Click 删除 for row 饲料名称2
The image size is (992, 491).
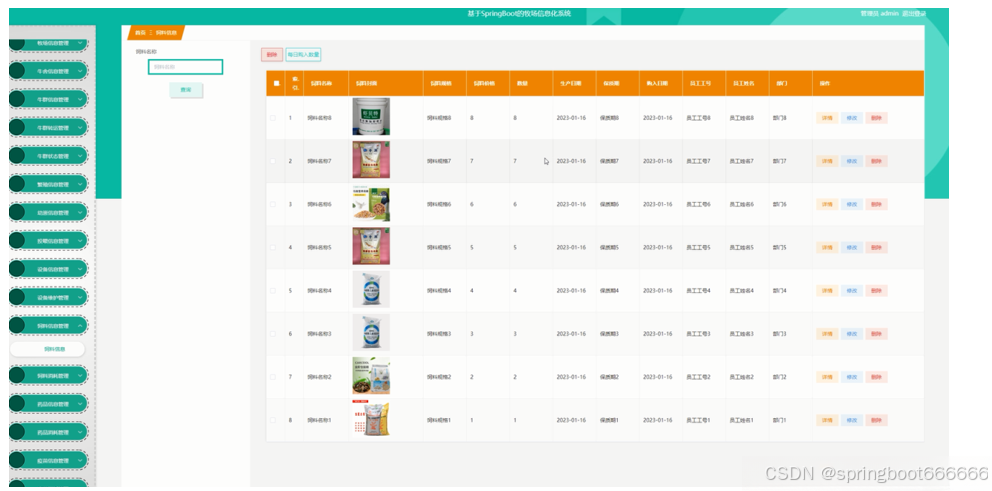876,376
